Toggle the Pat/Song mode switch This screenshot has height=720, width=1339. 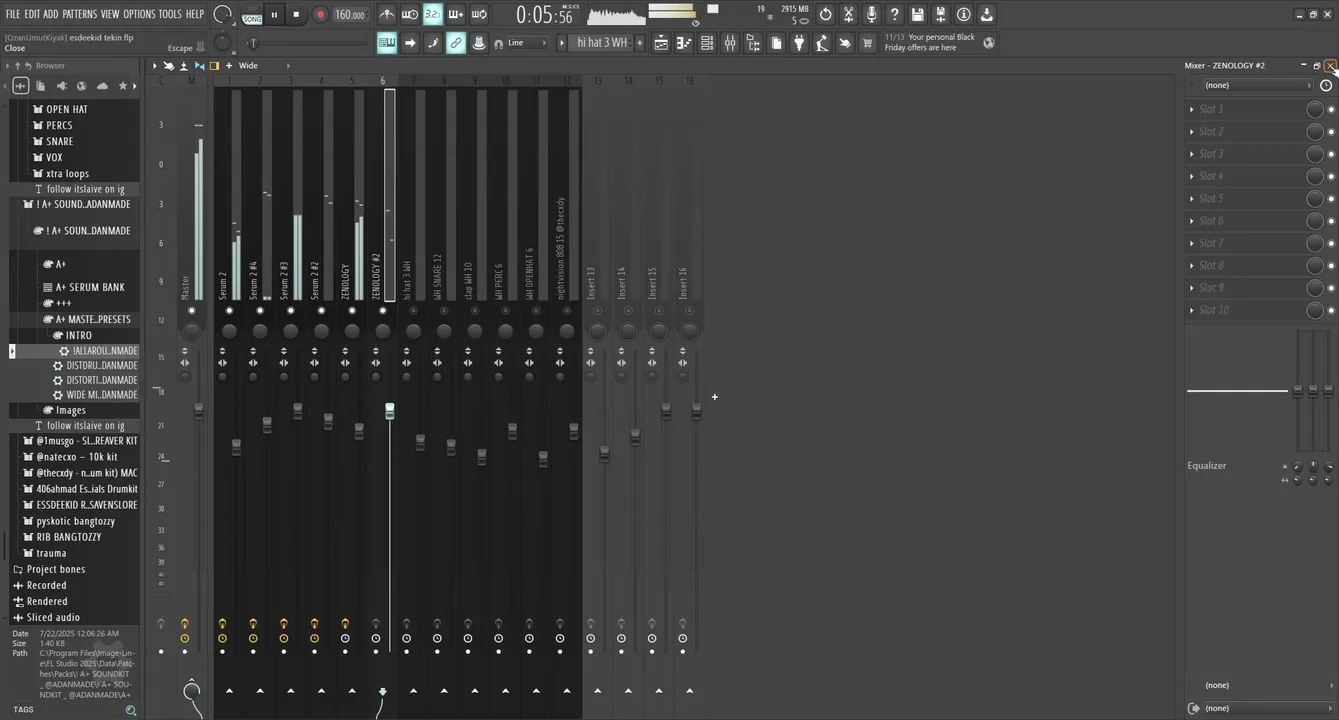252,14
